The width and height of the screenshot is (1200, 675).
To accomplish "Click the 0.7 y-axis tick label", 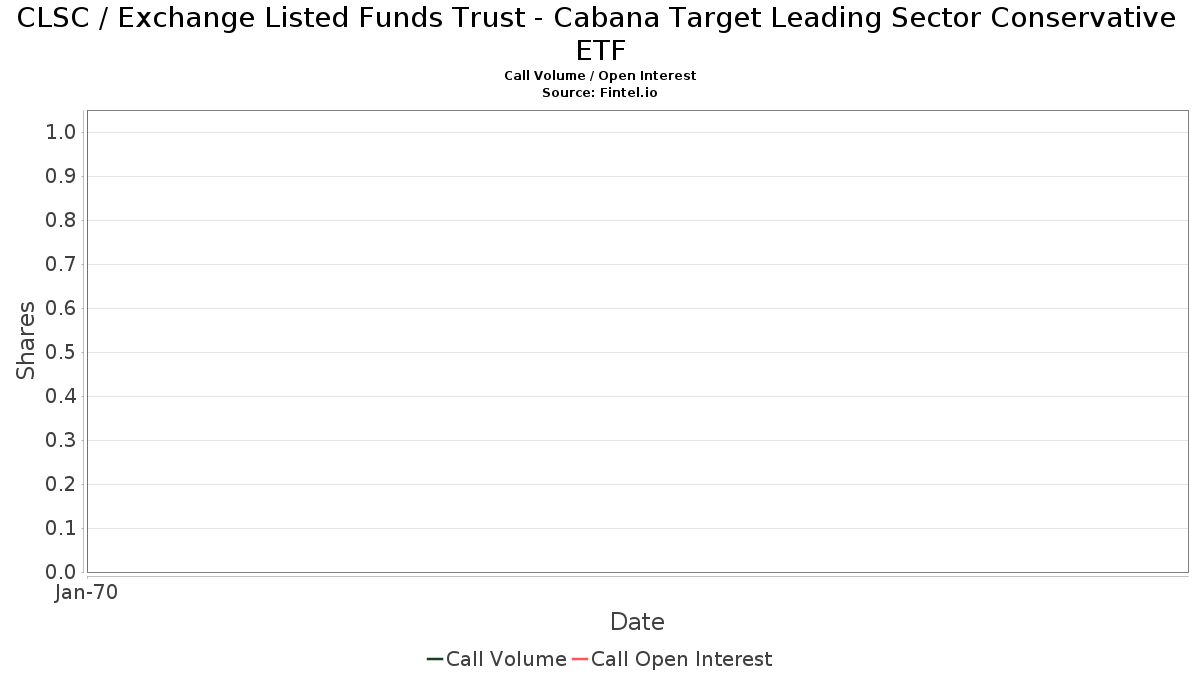I will pyautogui.click(x=61, y=265).
